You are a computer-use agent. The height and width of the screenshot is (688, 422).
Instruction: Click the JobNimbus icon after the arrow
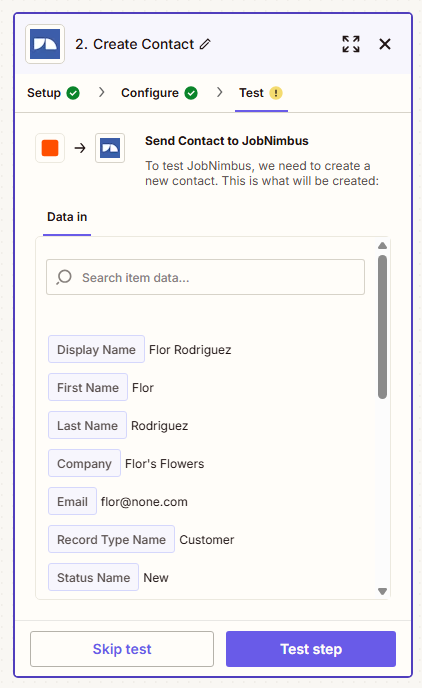pos(110,148)
